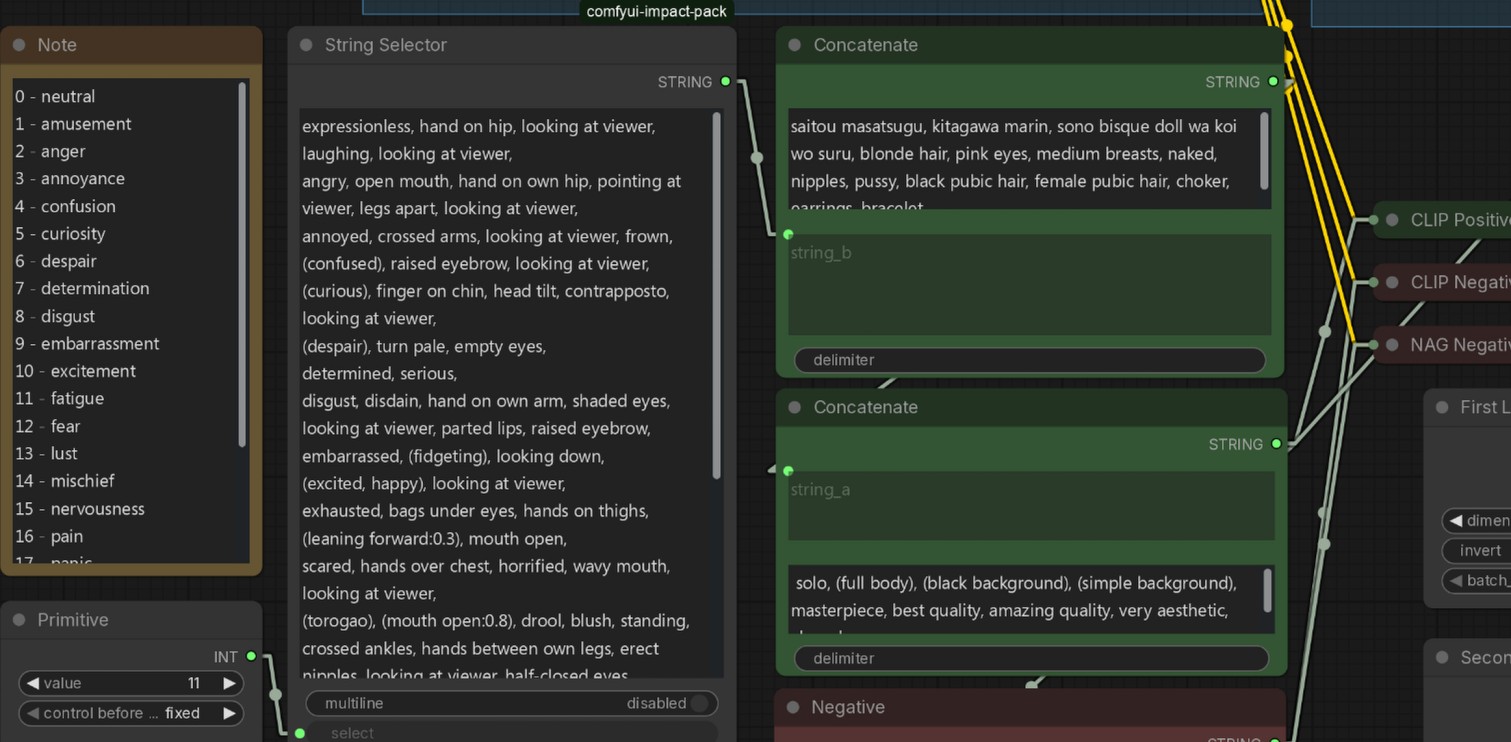Viewport: 1511px width, 742px height.
Task: Click the '16 - pain' line in Note
Action: 49,536
